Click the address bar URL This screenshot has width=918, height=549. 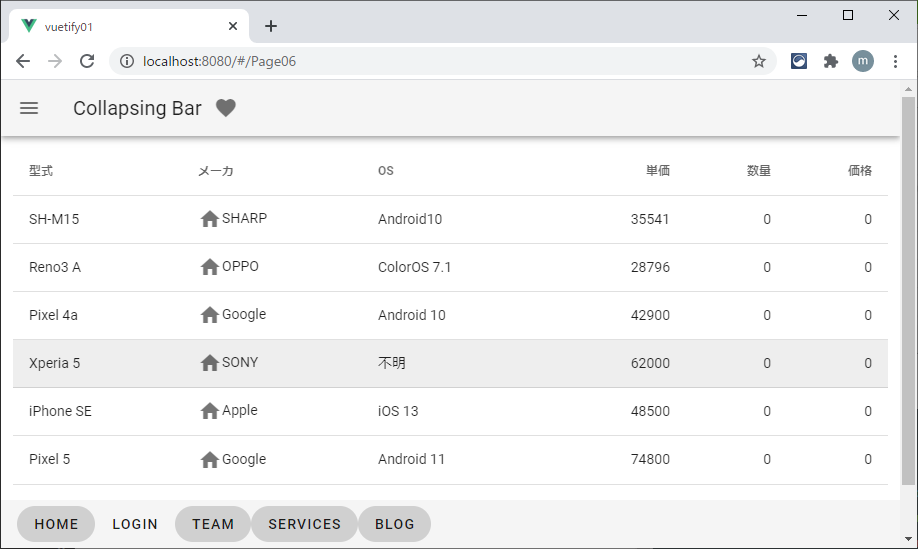[x=220, y=61]
